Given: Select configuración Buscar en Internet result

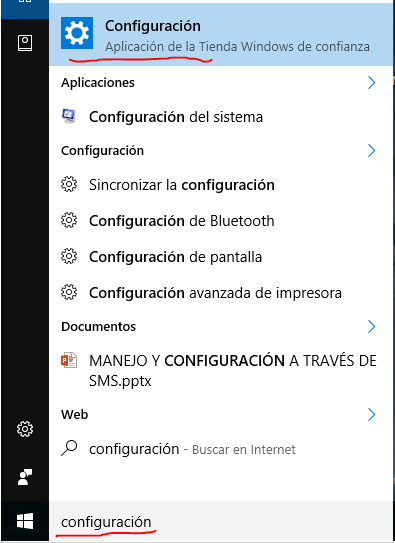Looking at the screenshot, I should click(221, 449).
